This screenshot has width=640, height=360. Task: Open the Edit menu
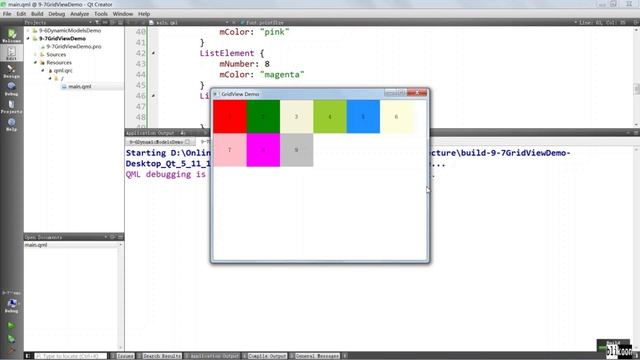coord(21,14)
